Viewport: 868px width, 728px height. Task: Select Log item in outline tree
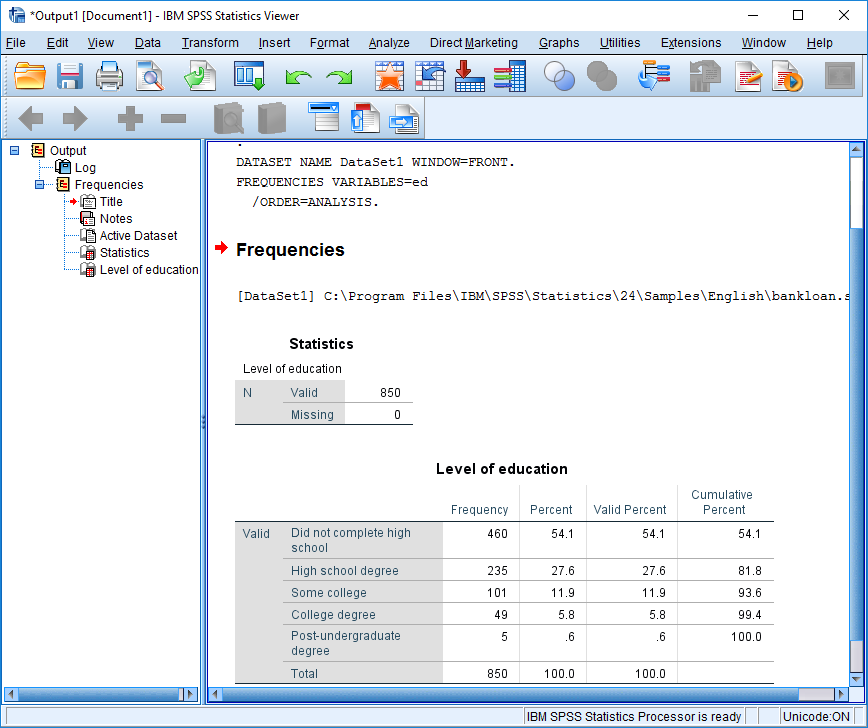(85, 168)
